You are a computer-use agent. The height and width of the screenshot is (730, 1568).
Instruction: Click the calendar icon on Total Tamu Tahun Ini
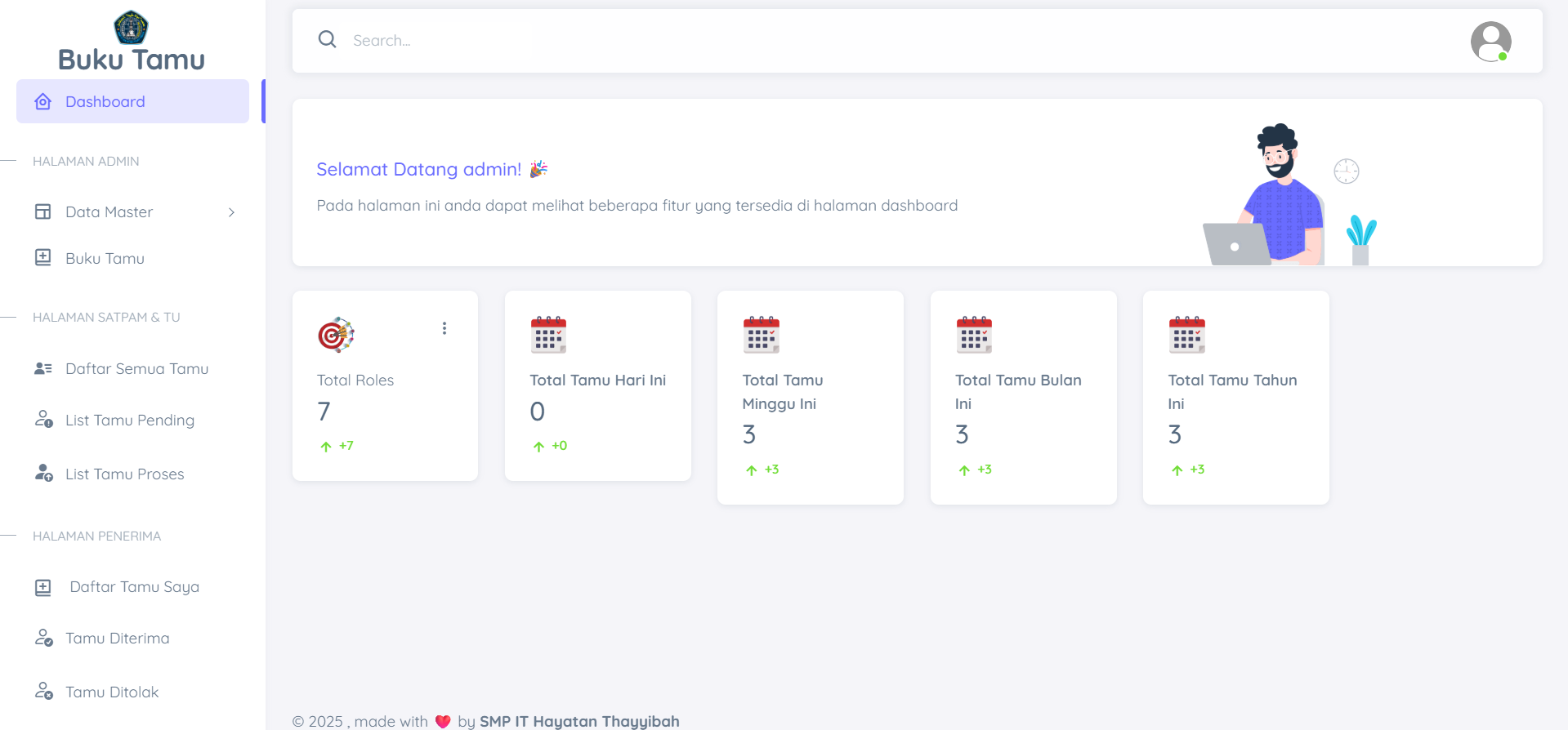click(1186, 335)
